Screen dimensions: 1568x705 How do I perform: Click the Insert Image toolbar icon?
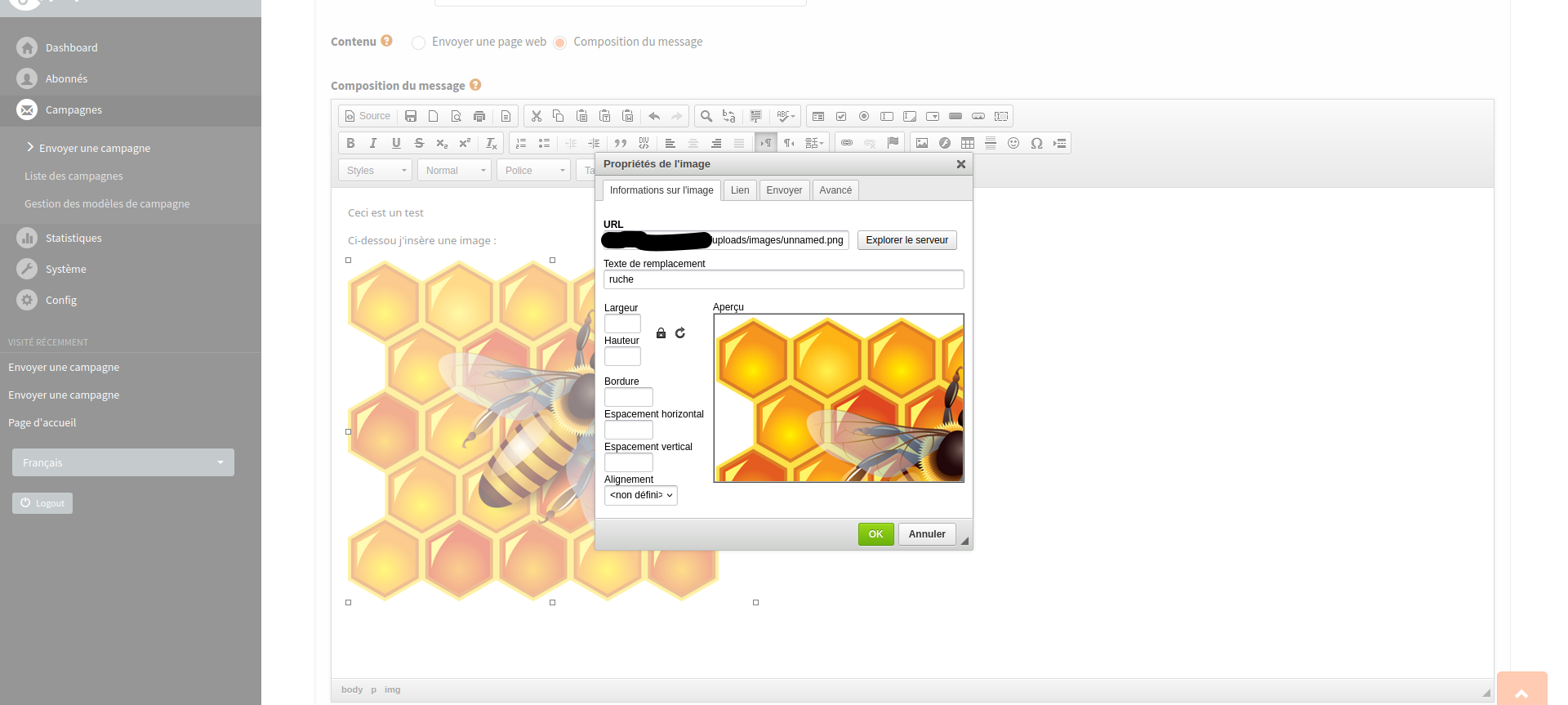coord(922,143)
